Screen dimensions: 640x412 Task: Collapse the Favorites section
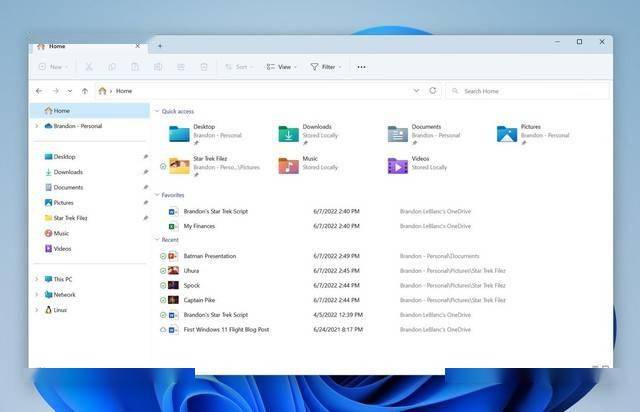point(157,195)
